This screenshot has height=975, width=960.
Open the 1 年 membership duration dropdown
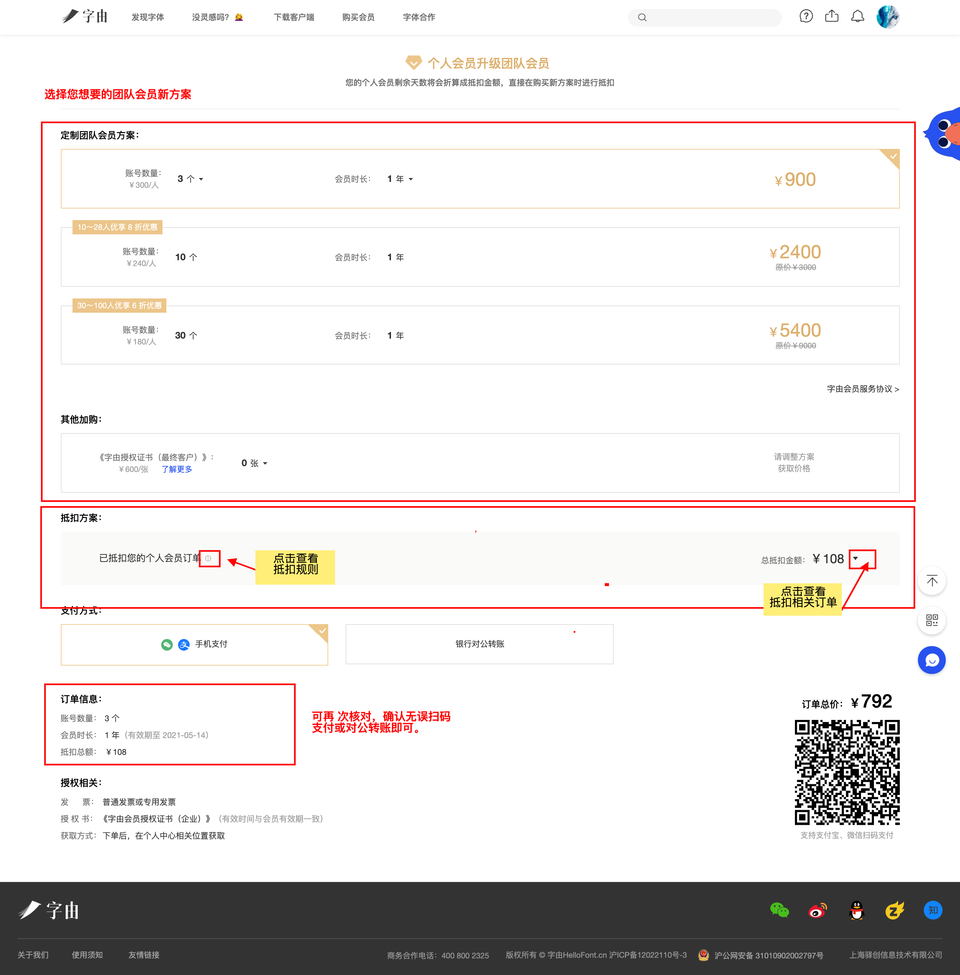point(400,179)
